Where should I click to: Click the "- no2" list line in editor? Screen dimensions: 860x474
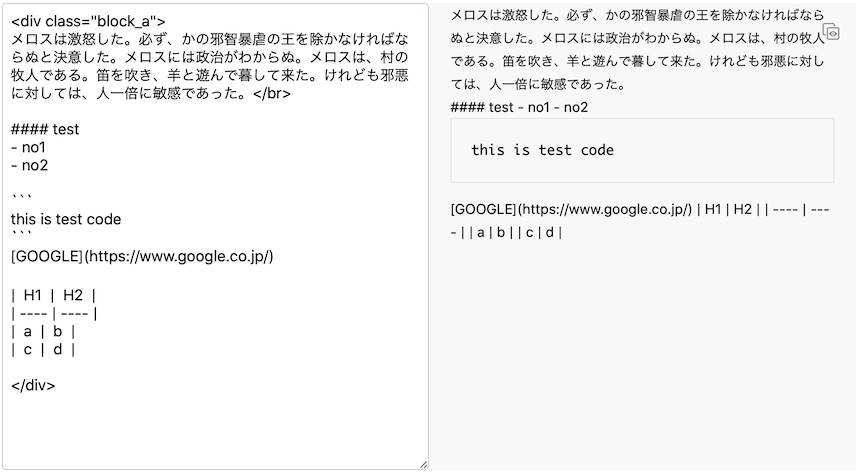(30, 165)
